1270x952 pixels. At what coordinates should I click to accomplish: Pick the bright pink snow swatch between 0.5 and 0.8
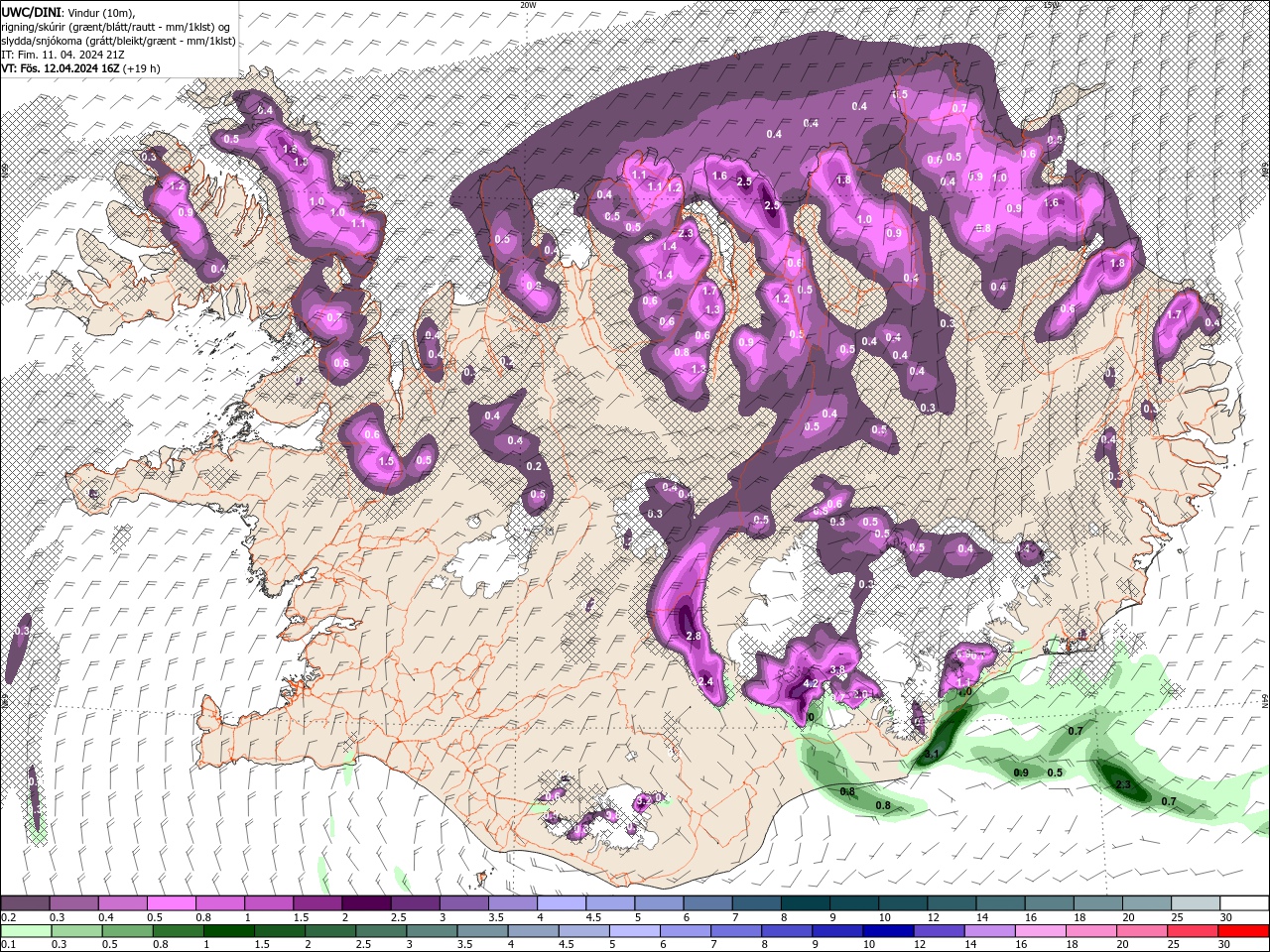[171, 903]
